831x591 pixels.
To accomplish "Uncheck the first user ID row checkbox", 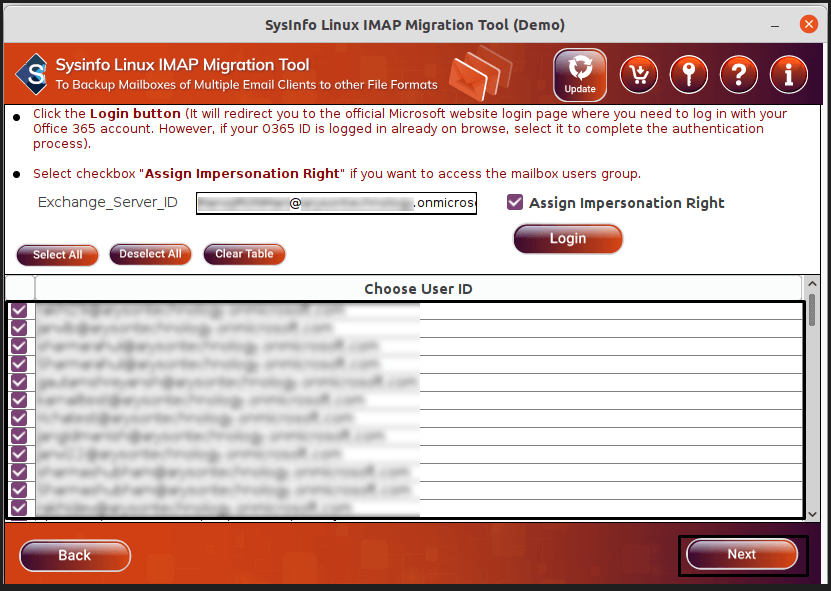I will coord(19,310).
